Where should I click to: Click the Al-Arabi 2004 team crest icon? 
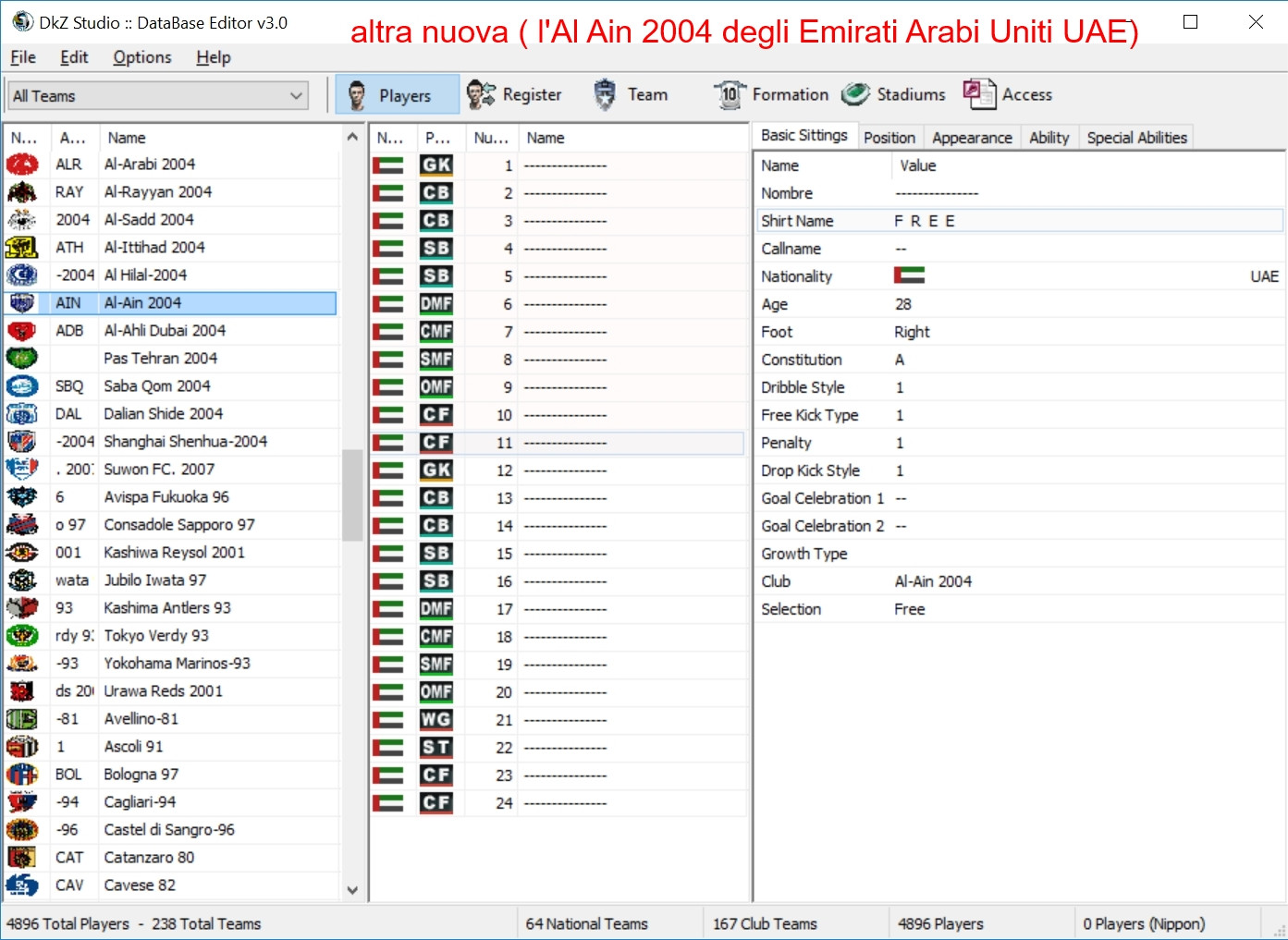[22, 165]
